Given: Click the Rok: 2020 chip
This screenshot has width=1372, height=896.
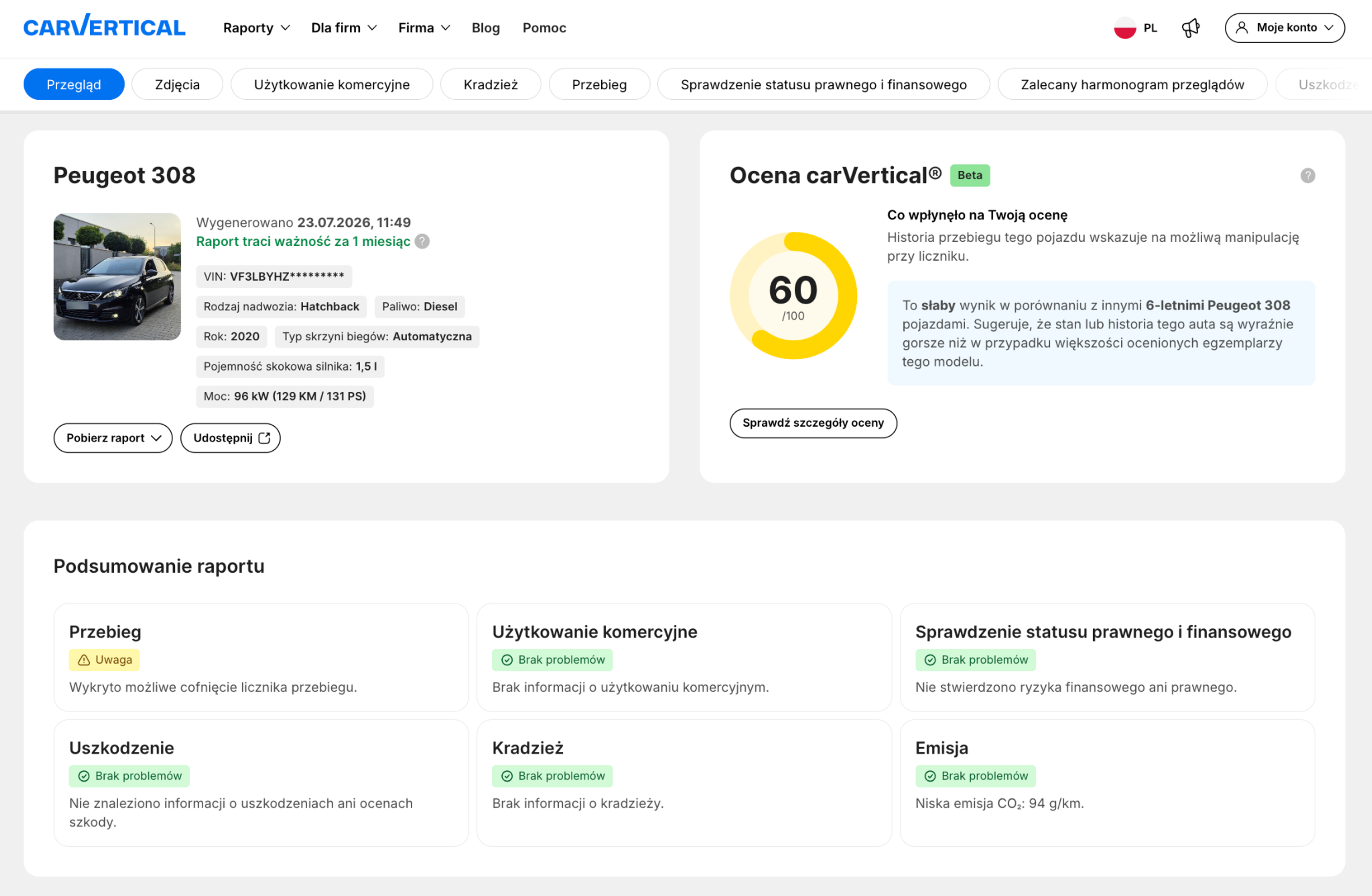Looking at the screenshot, I should coord(231,336).
